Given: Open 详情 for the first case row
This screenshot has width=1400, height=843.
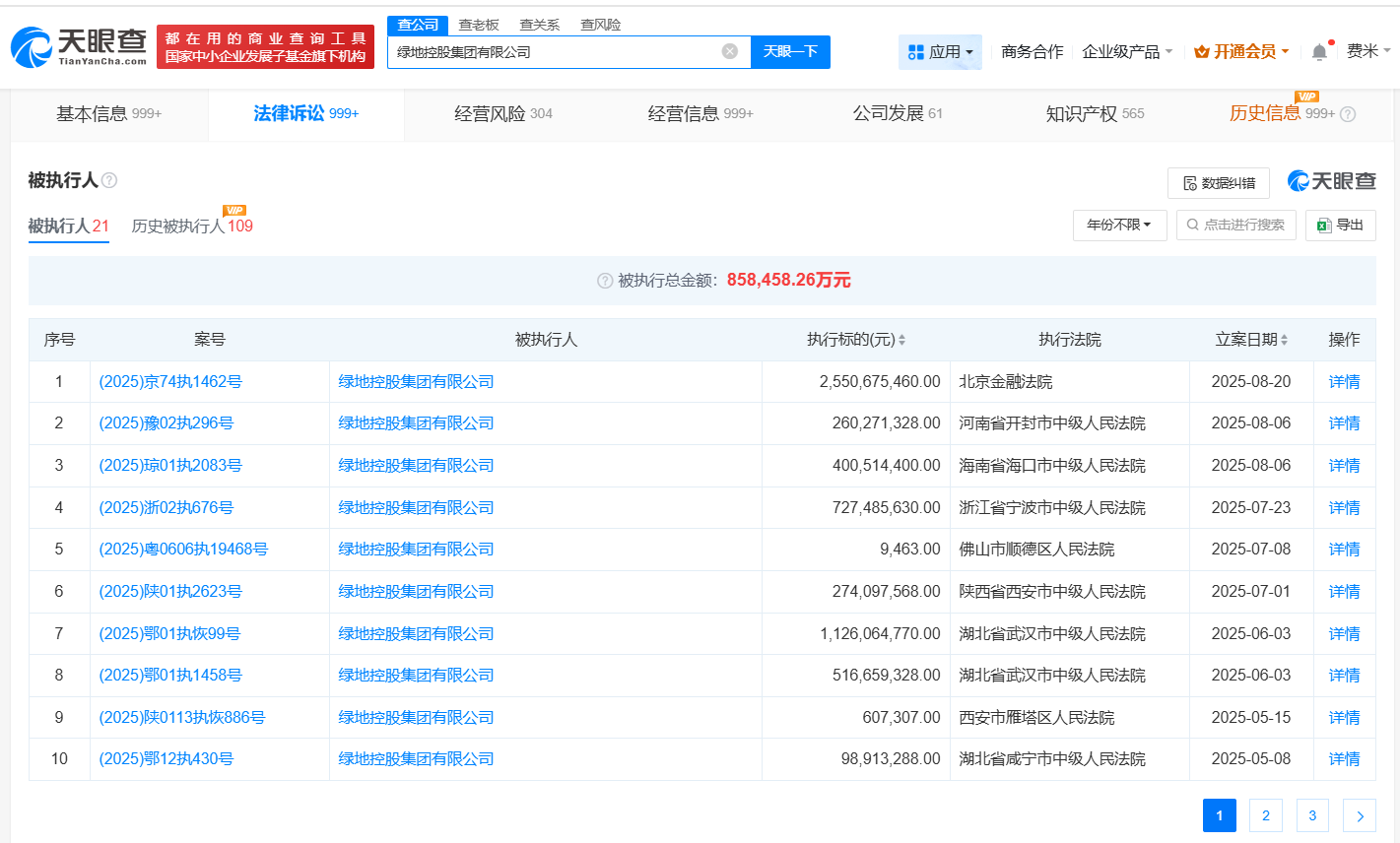Looking at the screenshot, I should pyautogui.click(x=1344, y=381).
